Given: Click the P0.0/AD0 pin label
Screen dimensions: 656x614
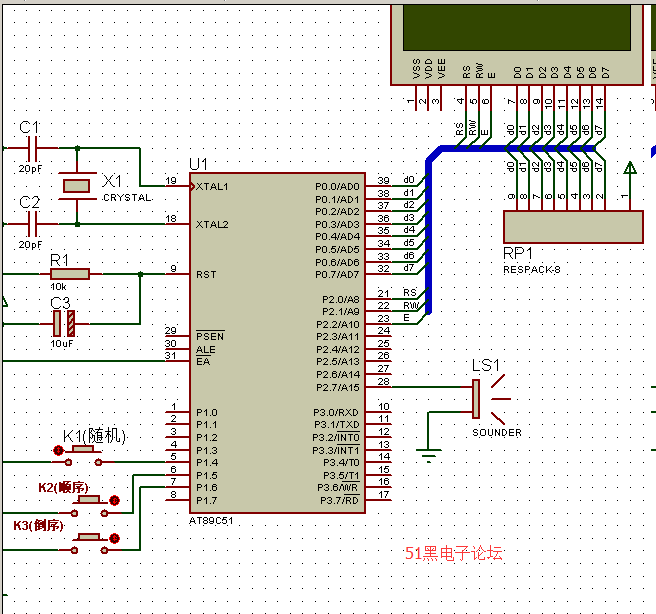Looking at the screenshot, I should tap(337, 187).
